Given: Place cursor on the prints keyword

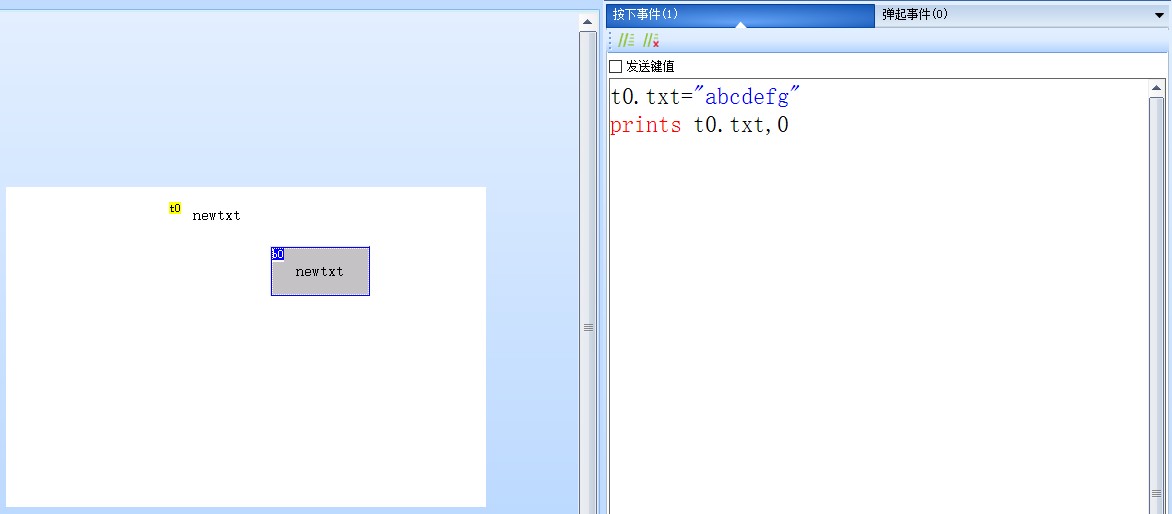Looking at the screenshot, I should [645, 126].
